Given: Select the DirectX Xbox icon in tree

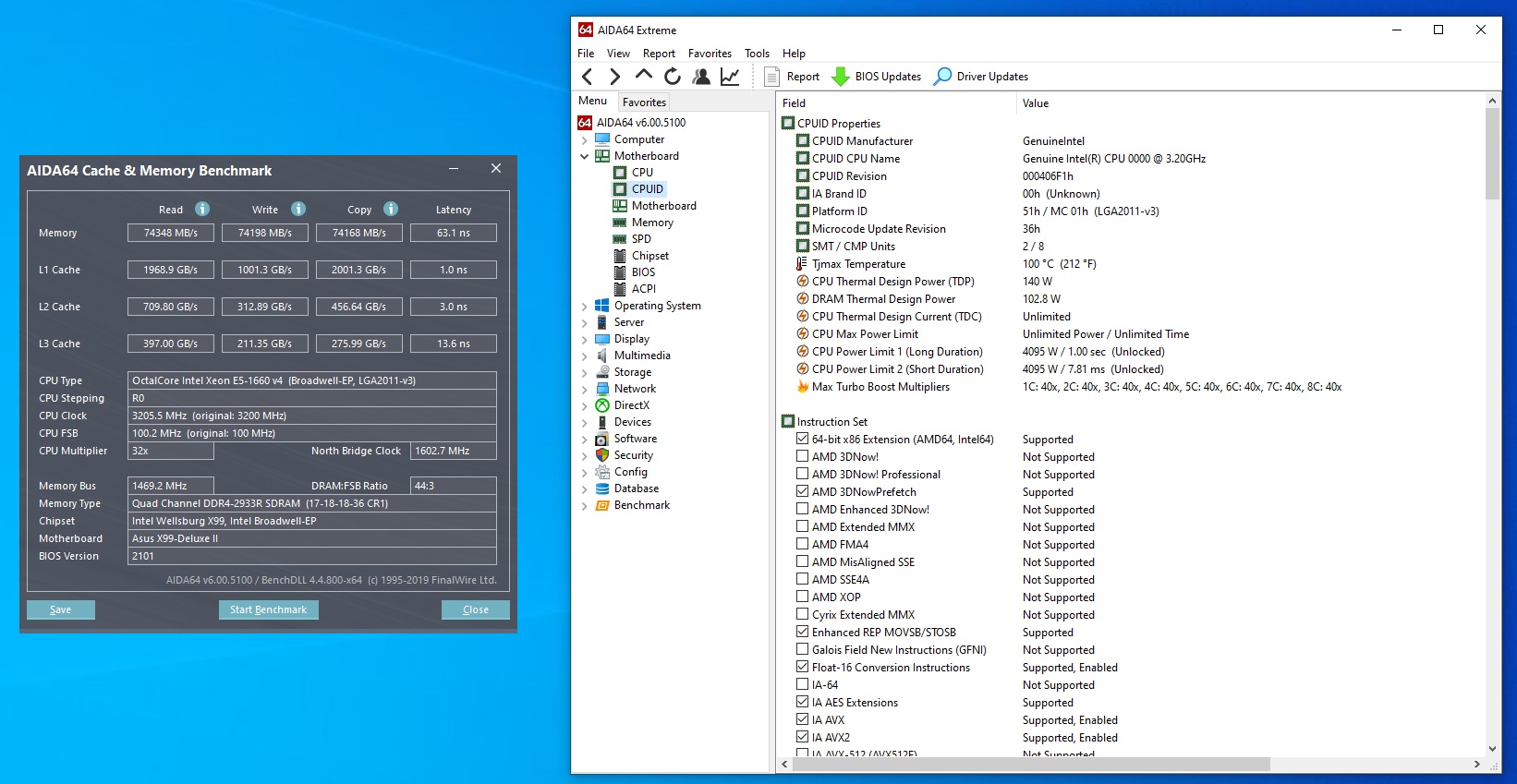Looking at the screenshot, I should (602, 405).
